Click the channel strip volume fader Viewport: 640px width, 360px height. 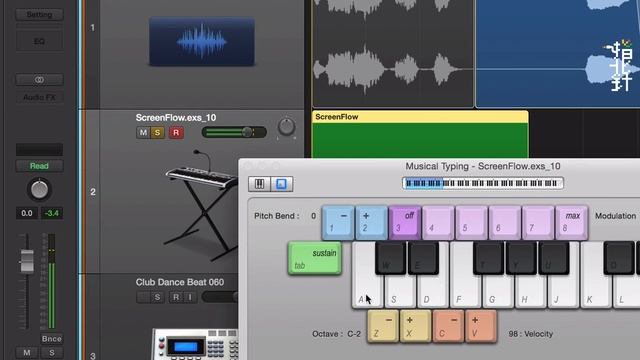(x=27, y=260)
